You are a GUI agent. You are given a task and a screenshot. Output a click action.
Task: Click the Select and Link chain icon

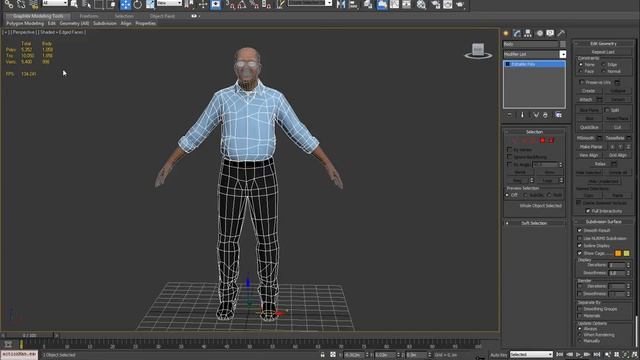[9, 4]
